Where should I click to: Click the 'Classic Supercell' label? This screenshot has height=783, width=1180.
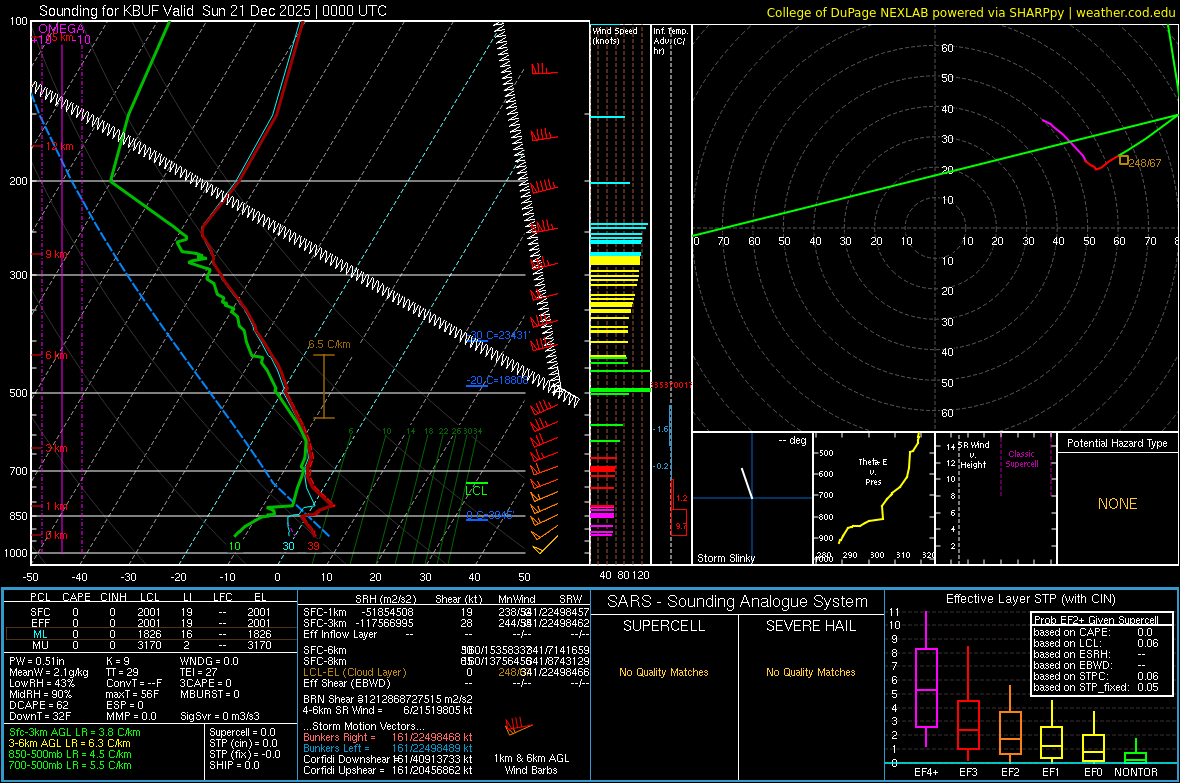click(x=1022, y=459)
